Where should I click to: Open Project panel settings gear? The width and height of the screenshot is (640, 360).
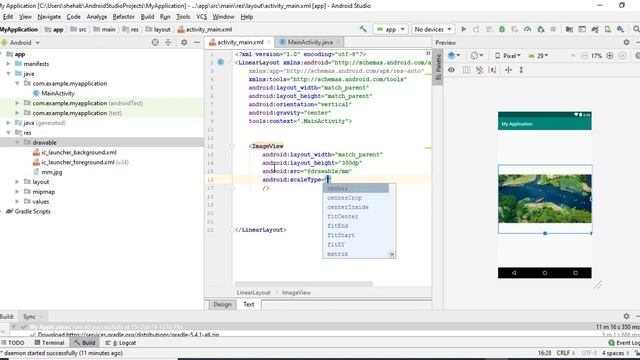click(184, 42)
